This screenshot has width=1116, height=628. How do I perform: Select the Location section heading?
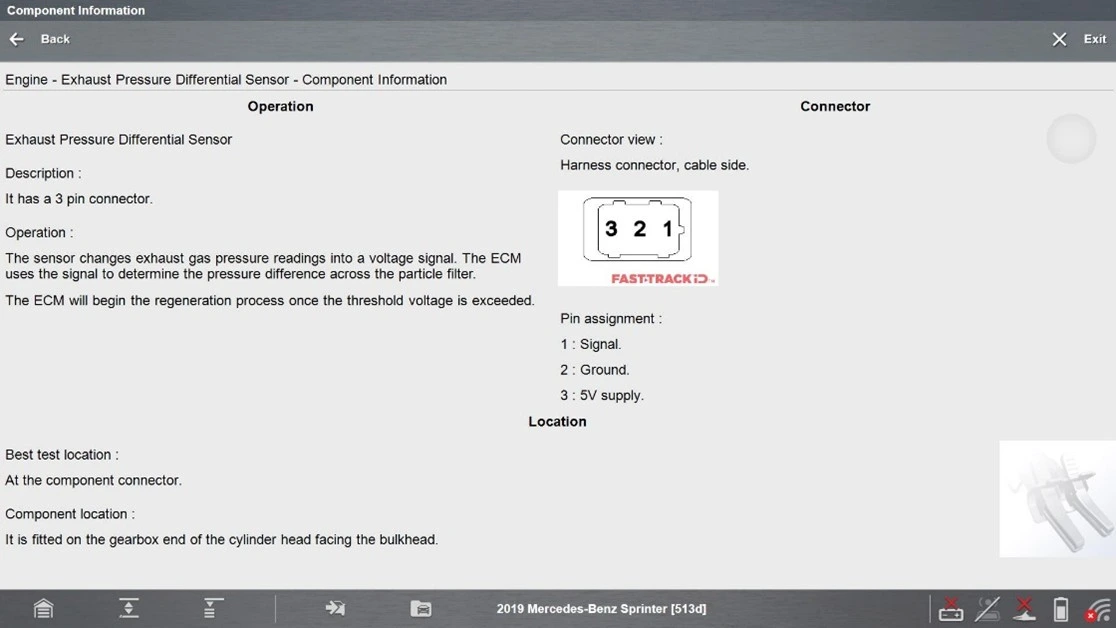coord(557,421)
